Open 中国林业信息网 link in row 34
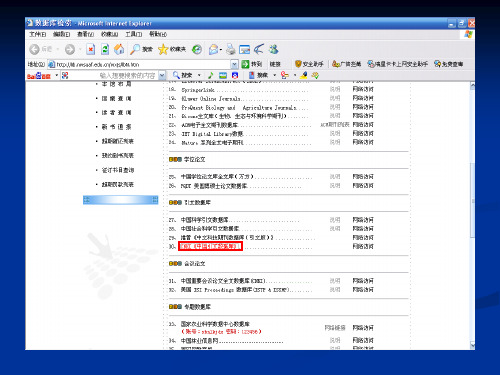The height and width of the screenshot is (375, 500). (200, 341)
